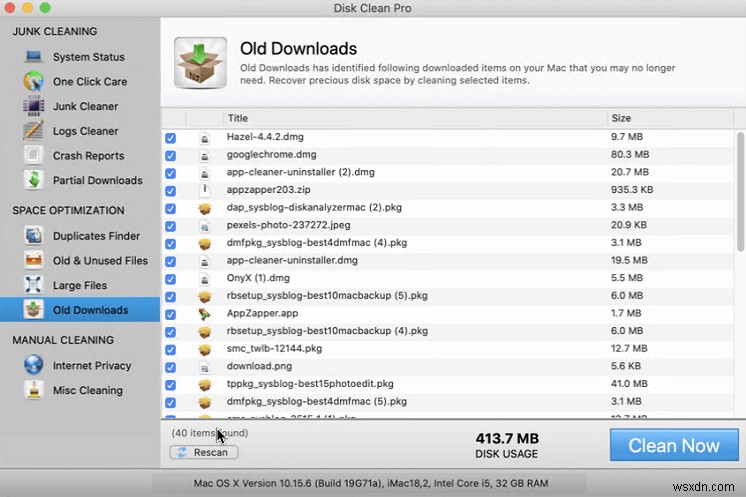The height and width of the screenshot is (497, 746).
Task: Open the System Status icon in sidebar
Action: 34,57
